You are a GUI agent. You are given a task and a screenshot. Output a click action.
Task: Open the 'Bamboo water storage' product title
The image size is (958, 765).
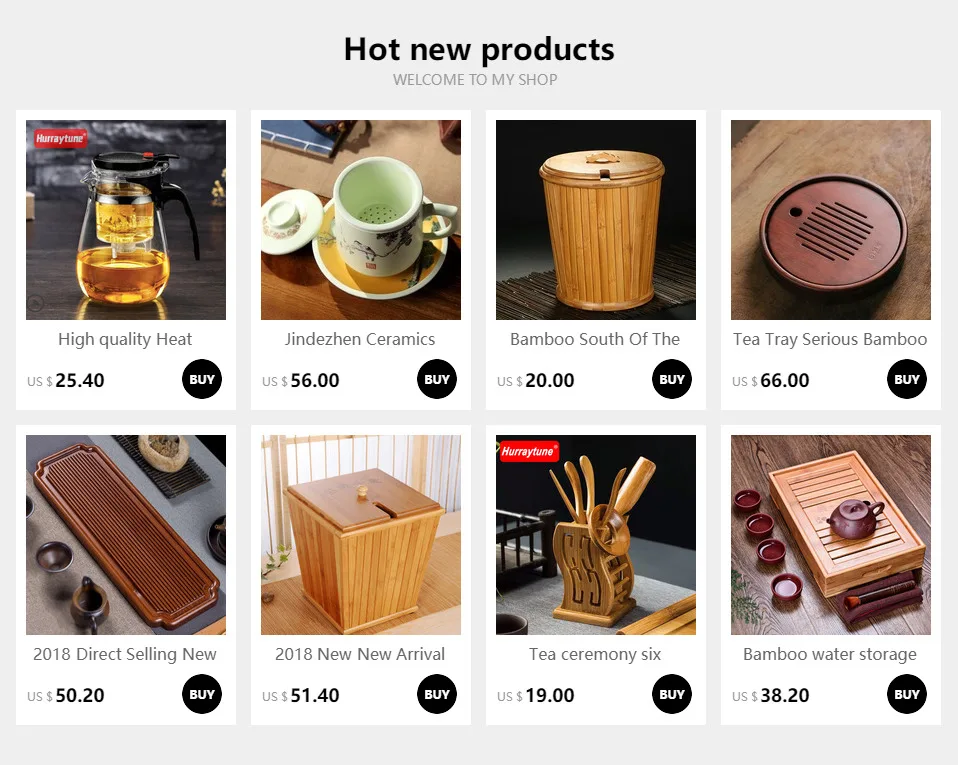830,654
